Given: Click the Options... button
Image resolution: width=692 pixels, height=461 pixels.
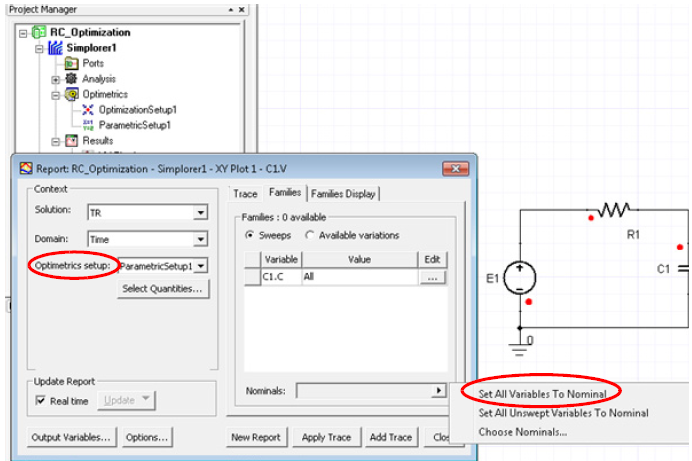Looking at the screenshot, I should tap(147, 437).
